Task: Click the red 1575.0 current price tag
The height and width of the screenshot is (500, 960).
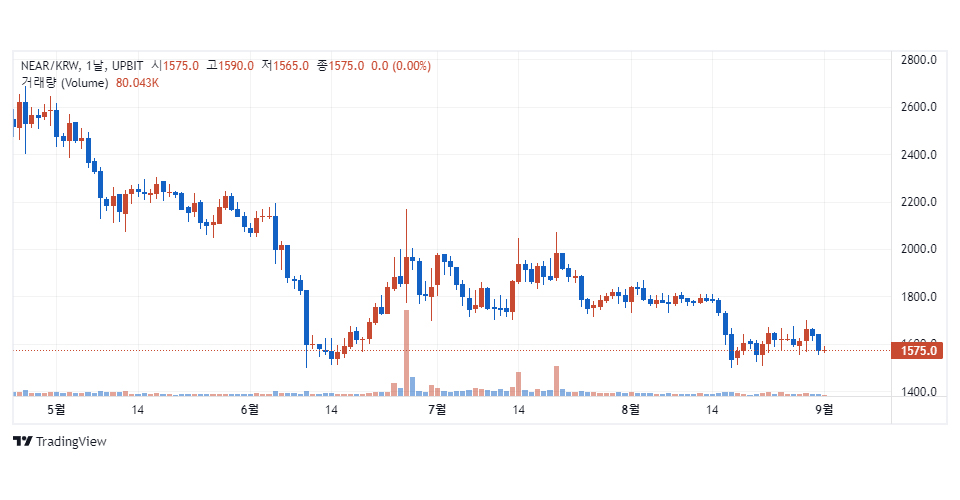Action: [918, 350]
